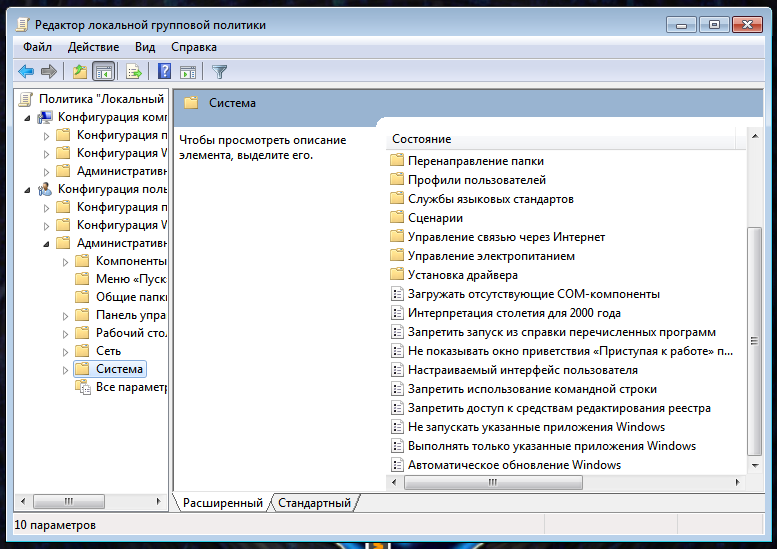
Task: Expand the Система tree arrow
Action: (x=65, y=370)
